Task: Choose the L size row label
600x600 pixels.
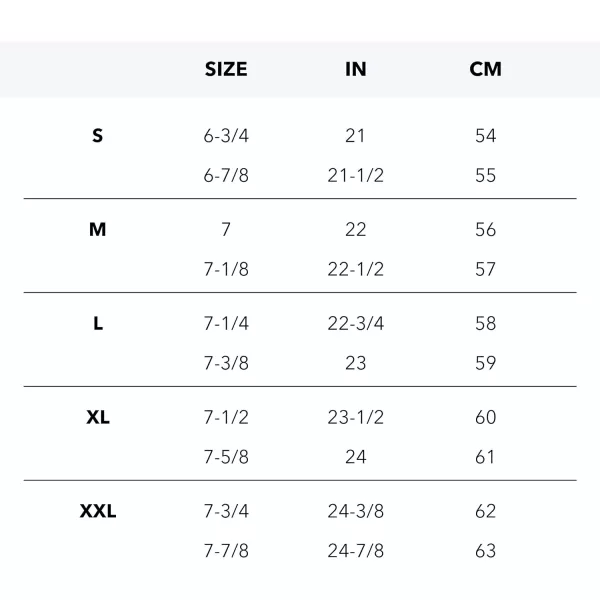Action: click(x=97, y=324)
